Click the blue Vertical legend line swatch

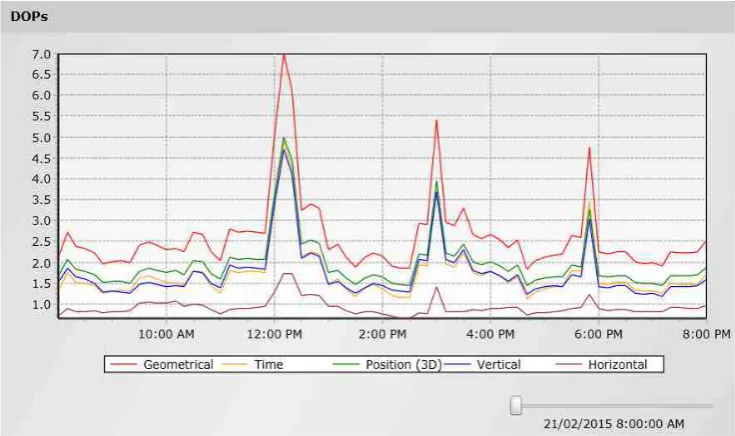point(457,365)
